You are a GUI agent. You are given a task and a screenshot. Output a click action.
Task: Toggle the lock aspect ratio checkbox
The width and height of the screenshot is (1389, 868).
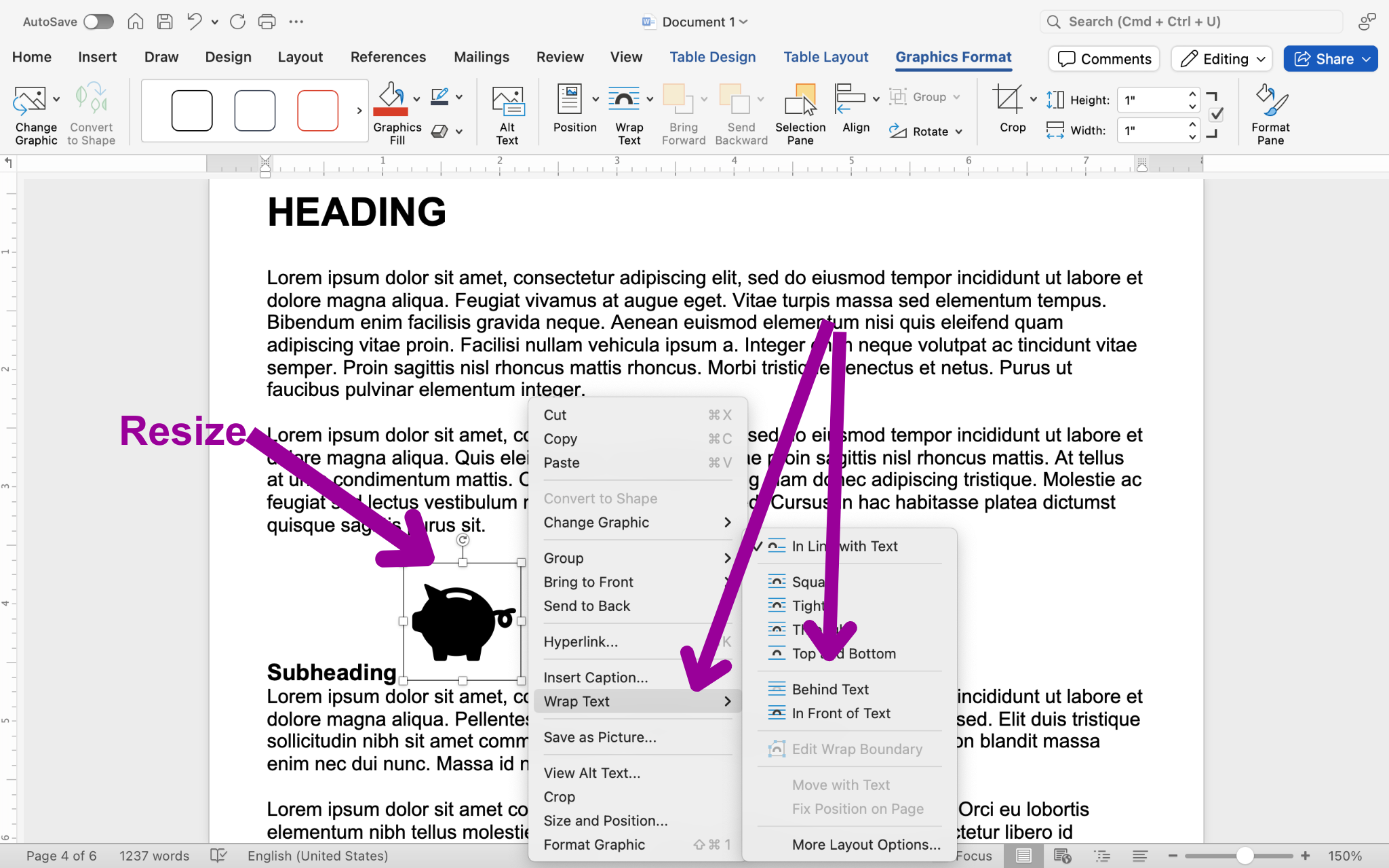[x=1217, y=115]
